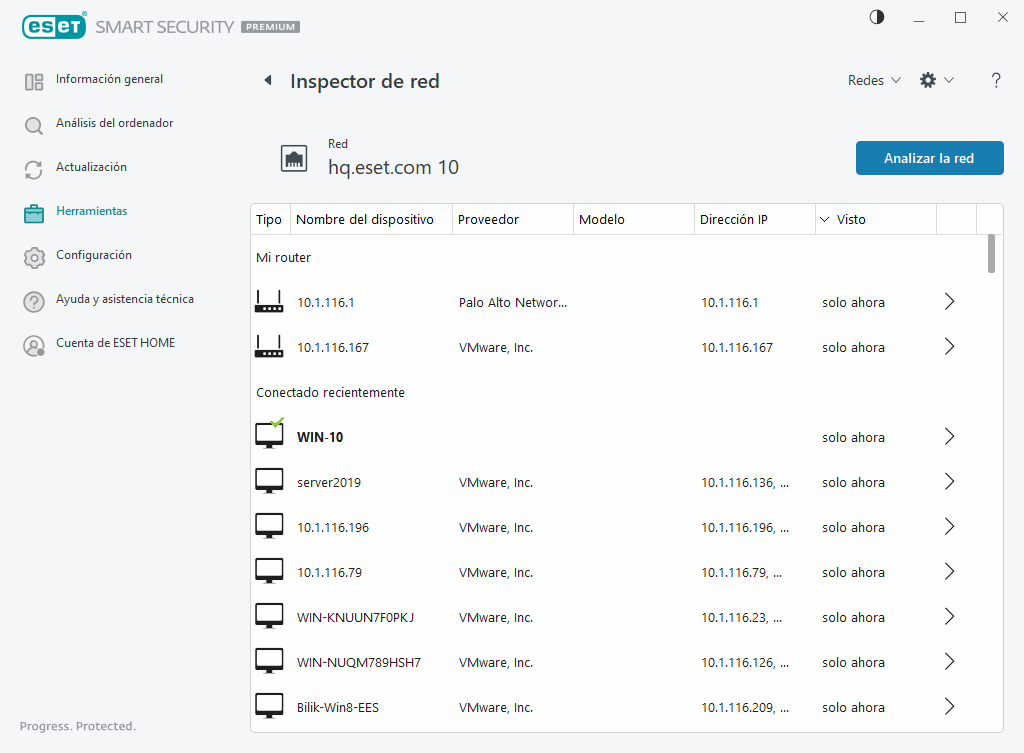This screenshot has width=1024, height=753.
Task: Toggle the contrast theme icon in title bar
Action: pos(877,17)
